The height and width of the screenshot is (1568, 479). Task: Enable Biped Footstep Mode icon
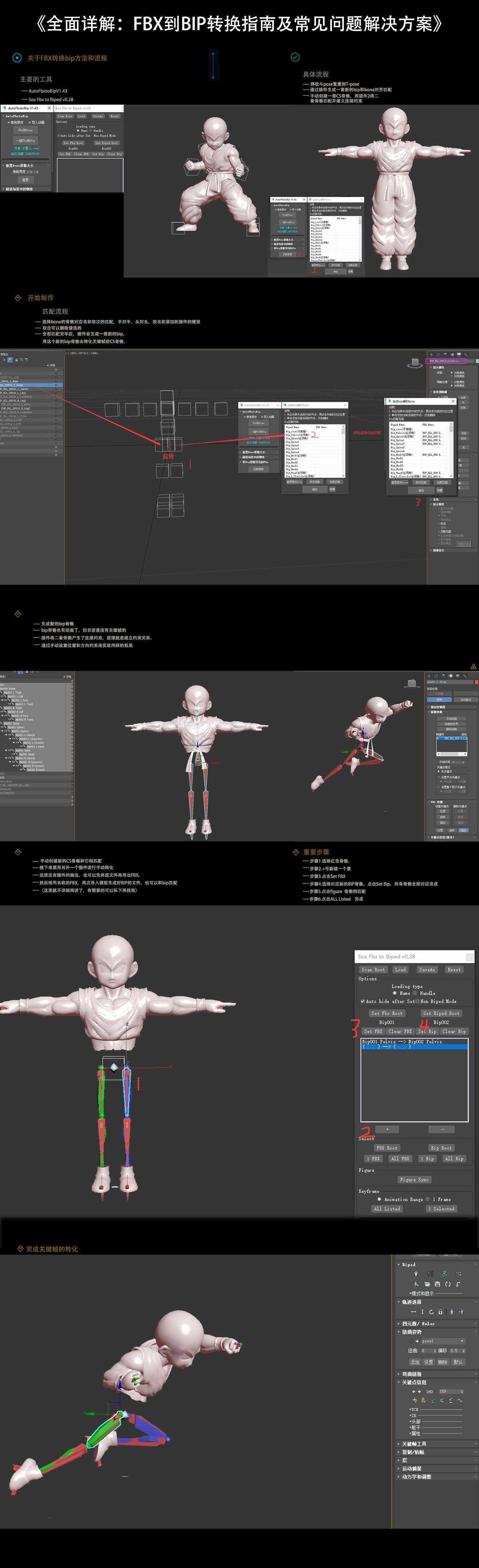point(430,1274)
